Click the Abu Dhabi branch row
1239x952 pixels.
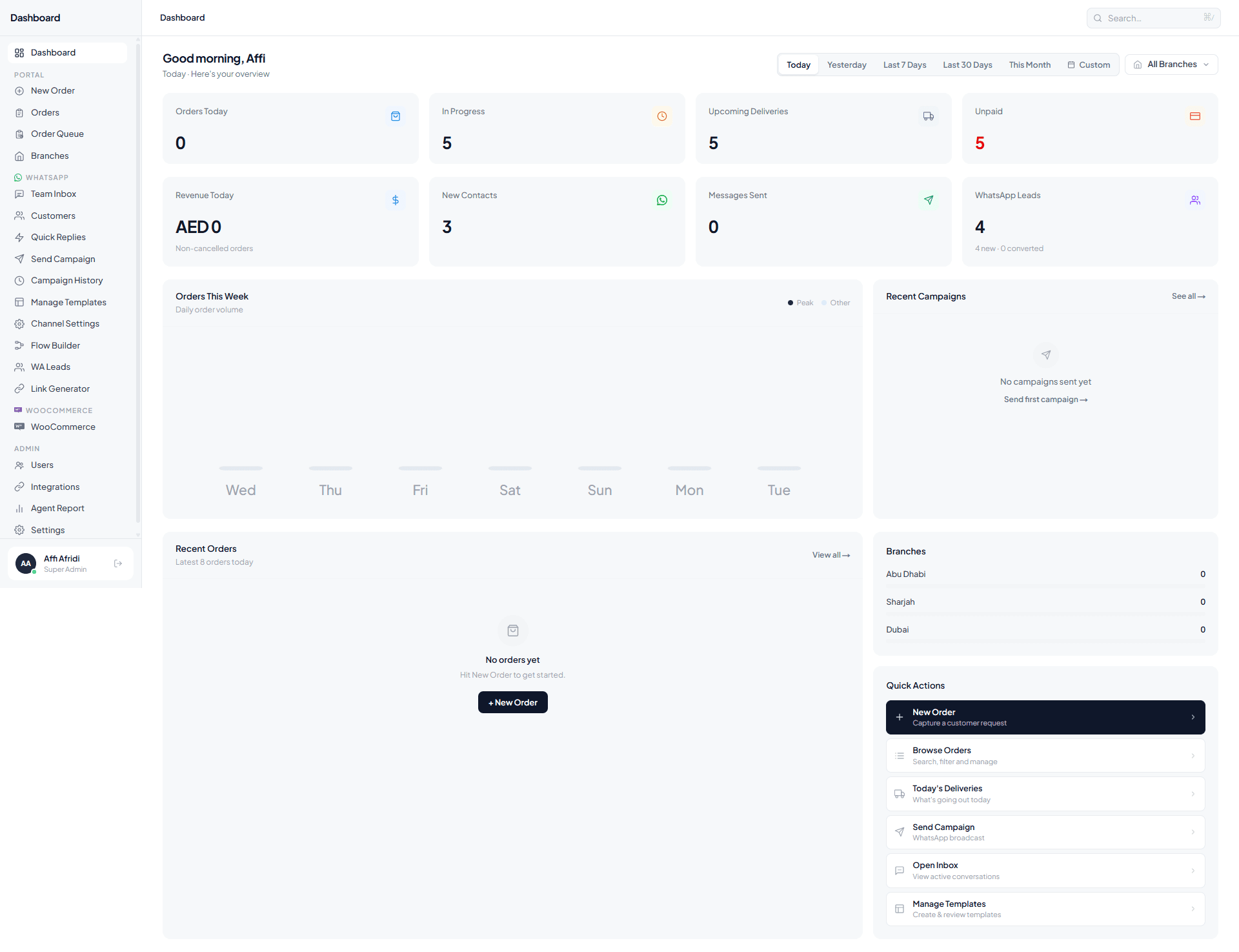pyautogui.click(x=1045, y=574)
